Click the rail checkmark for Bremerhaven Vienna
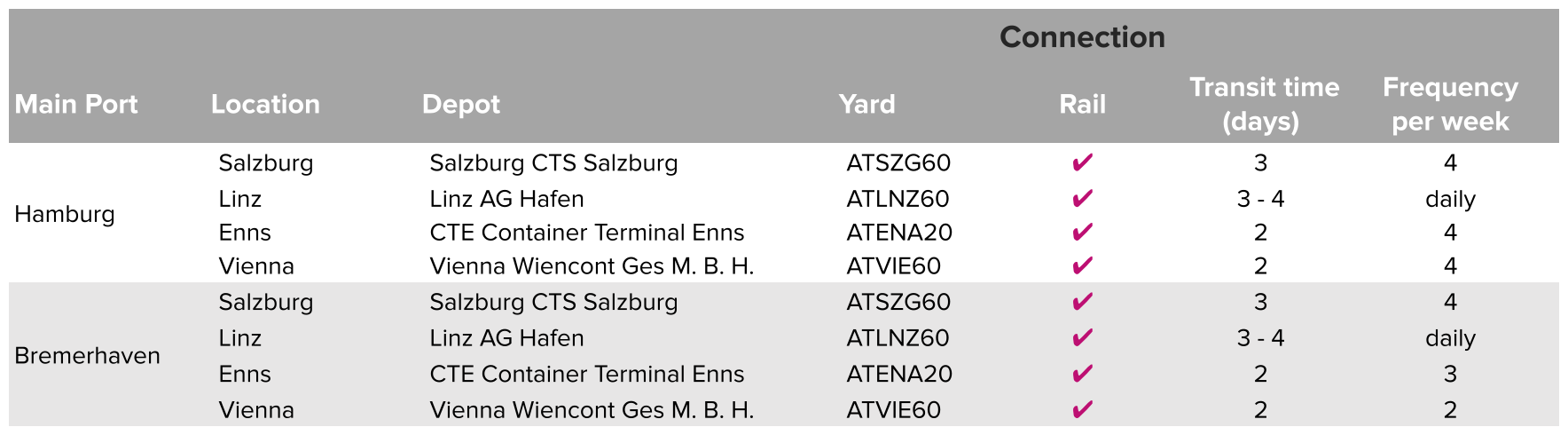The height and width of the screenshot is (435, 1568). click(1082, 410)
